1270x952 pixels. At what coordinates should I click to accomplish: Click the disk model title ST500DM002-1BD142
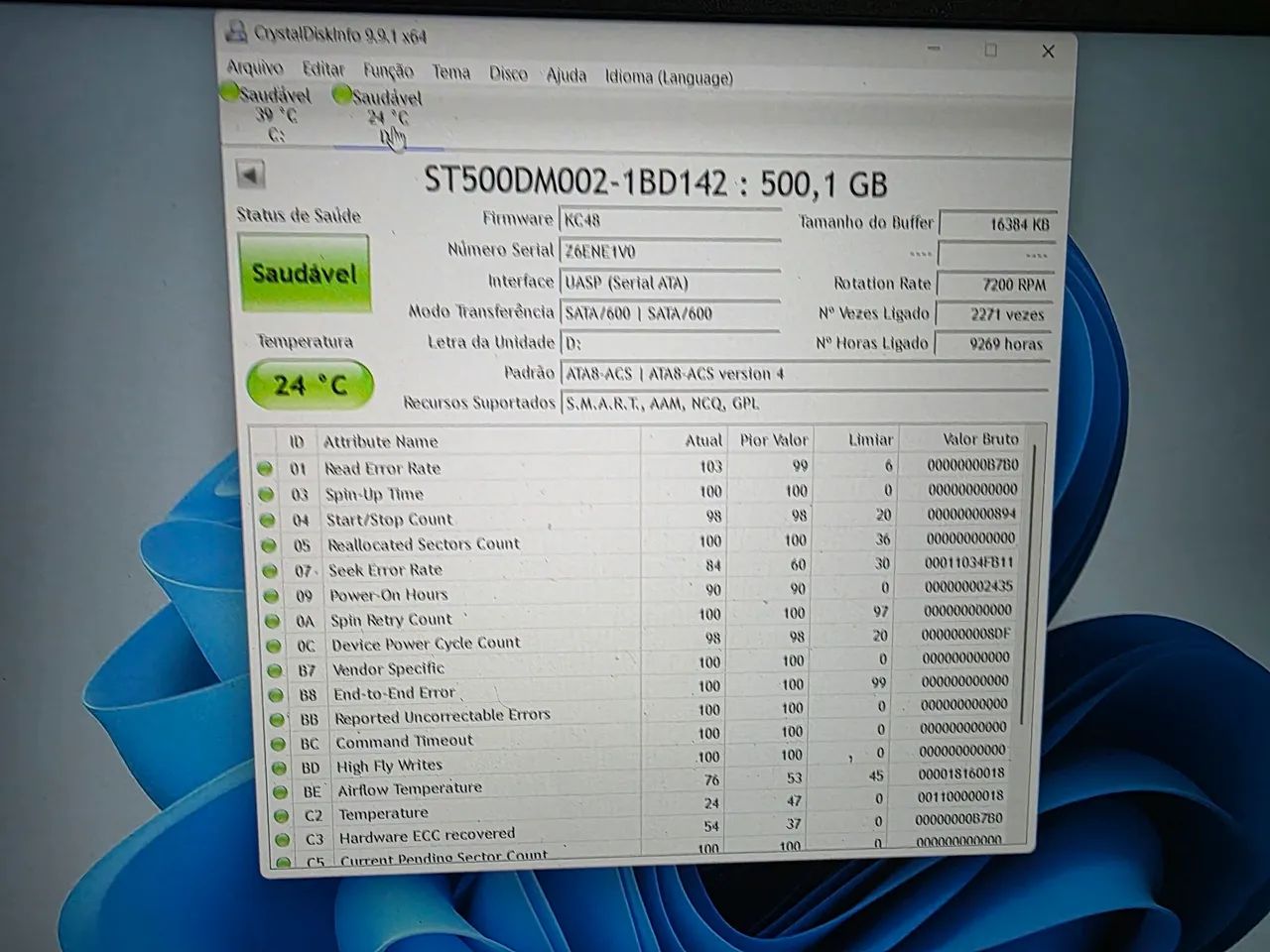click(575, 180)
